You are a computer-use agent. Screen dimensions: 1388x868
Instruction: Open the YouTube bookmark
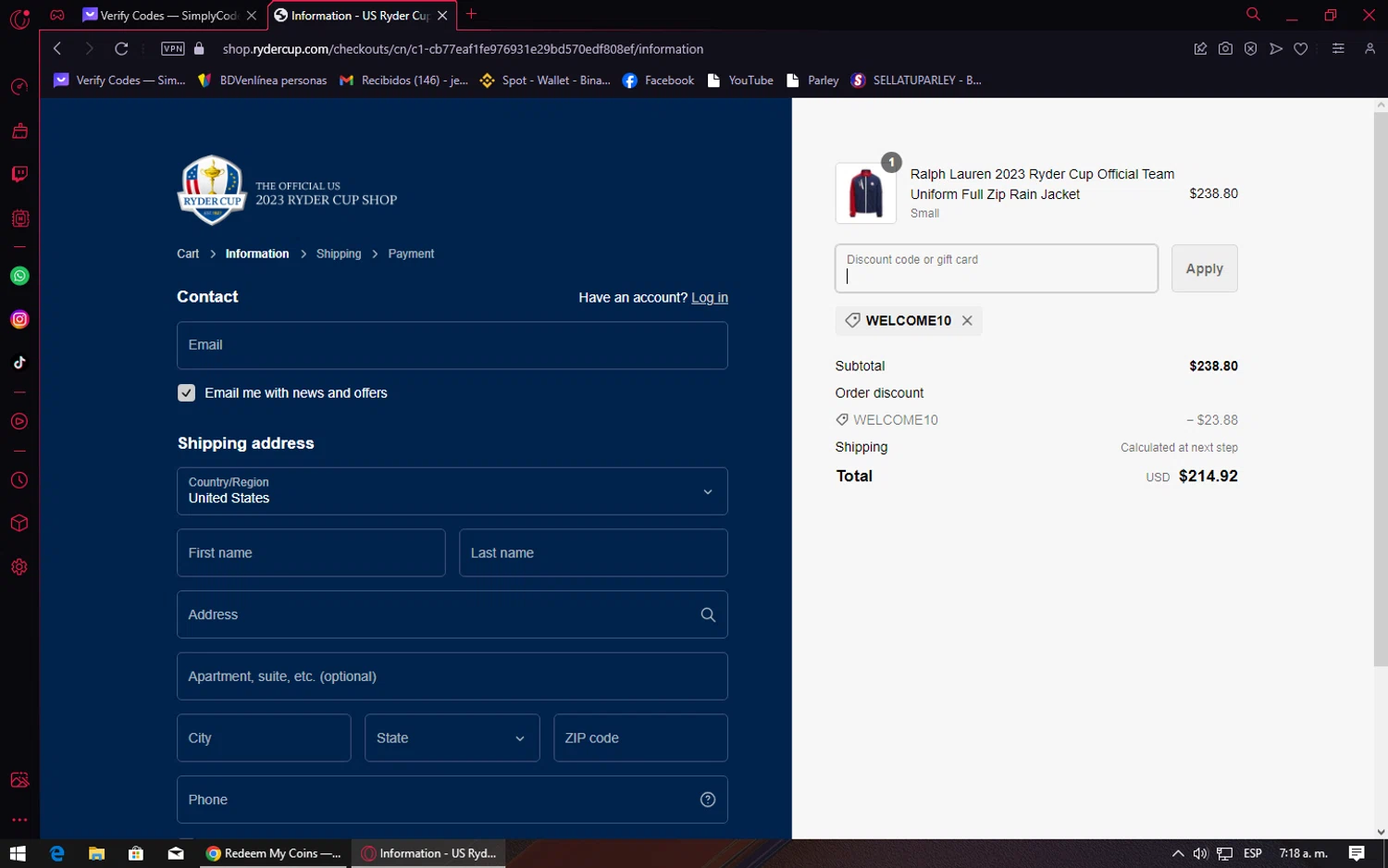(x=740, y=81)
